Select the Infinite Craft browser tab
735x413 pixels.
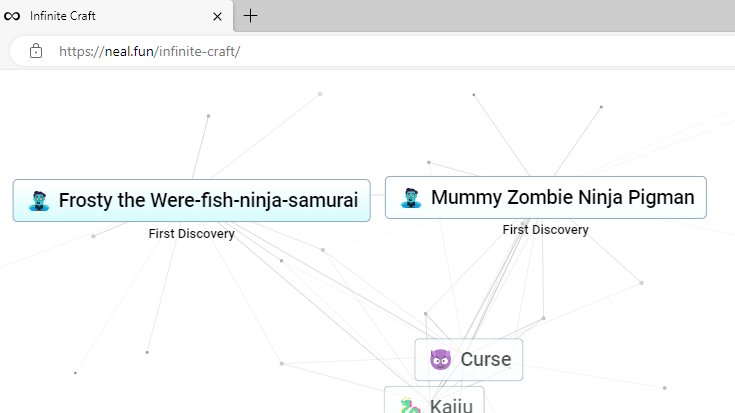[116, 16]
